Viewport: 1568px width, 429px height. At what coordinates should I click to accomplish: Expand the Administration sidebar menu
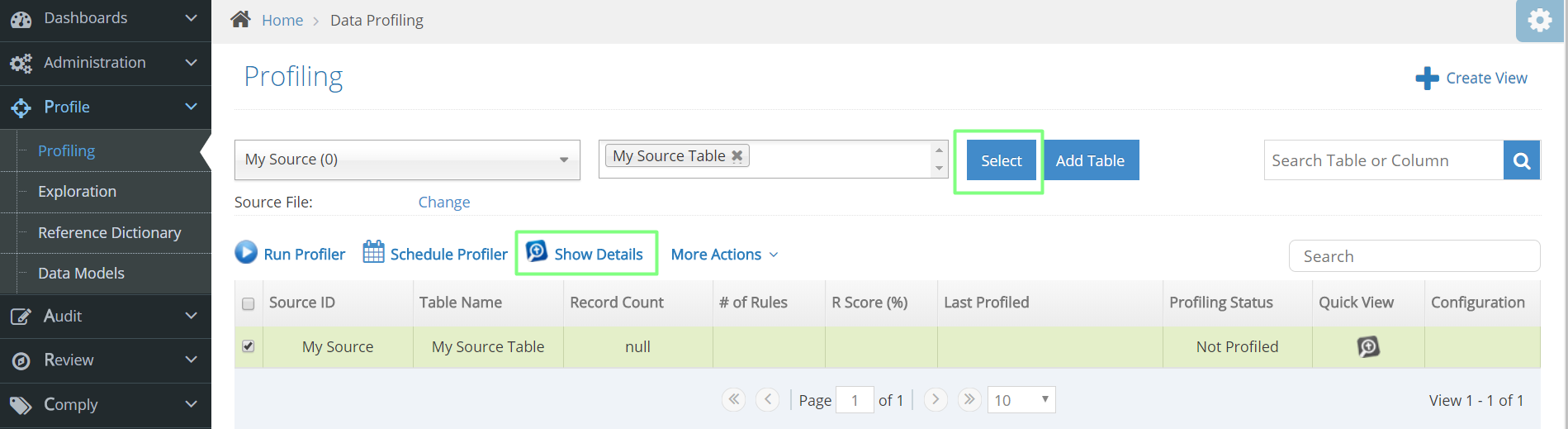coord(106,63)
